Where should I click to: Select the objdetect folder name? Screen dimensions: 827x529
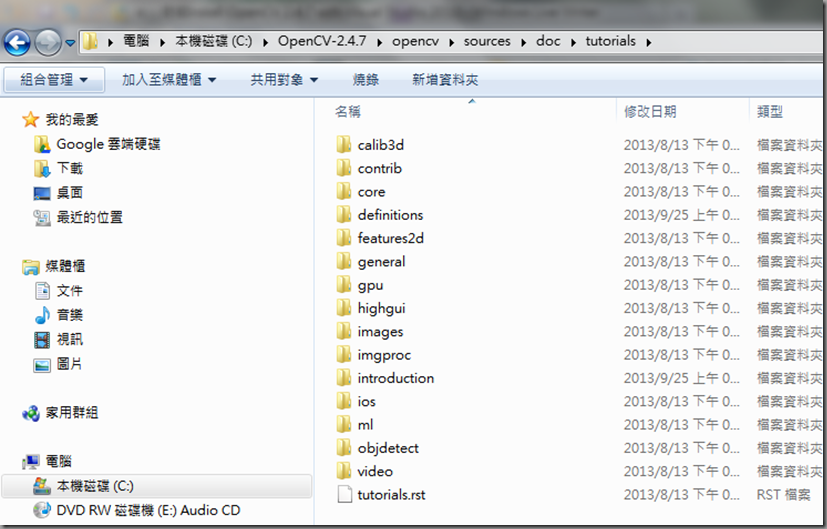click(388, 448)
